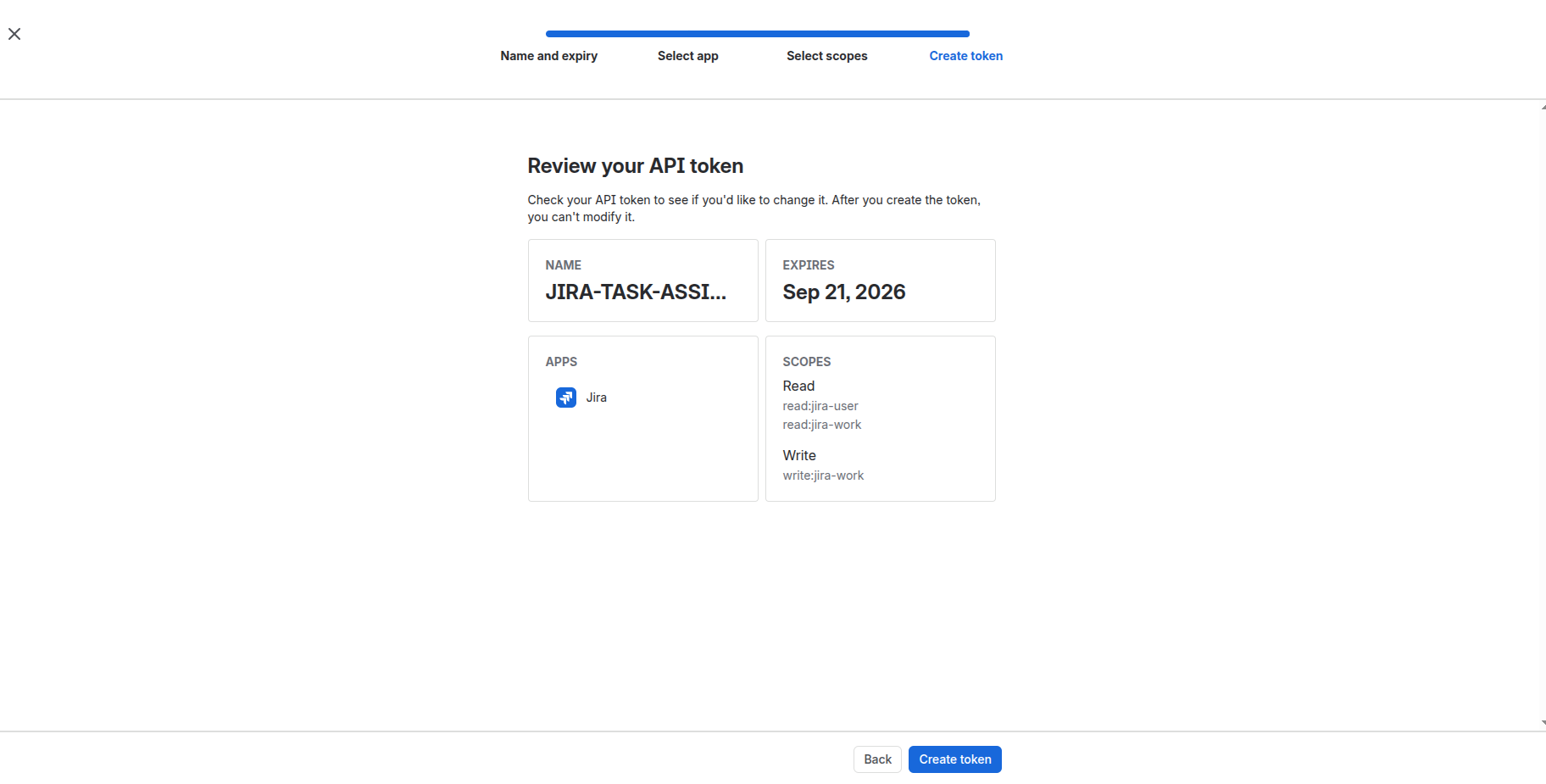The image size is (1546, 784).
Task: Click the Review your API token heading
Action: coord(635,166)
